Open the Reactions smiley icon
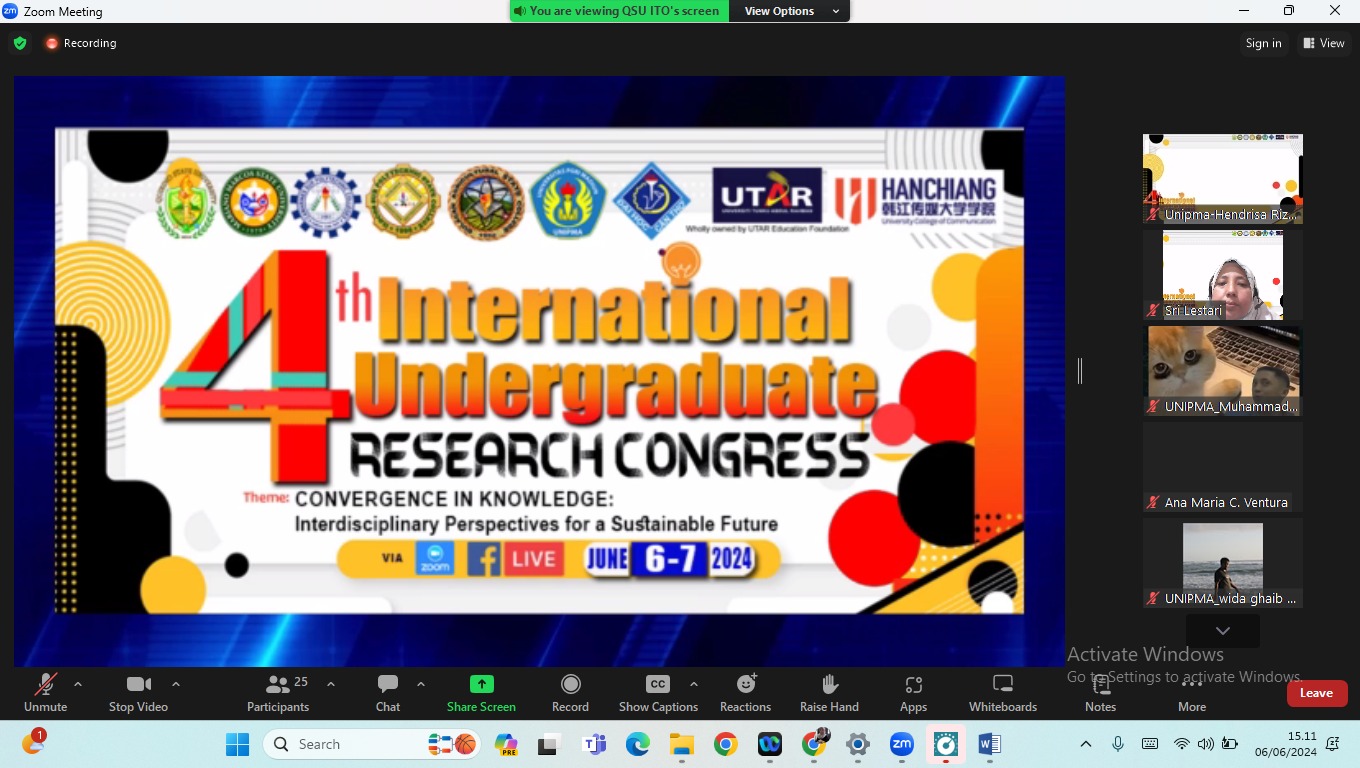The image size is (1360, 768). 746,684
